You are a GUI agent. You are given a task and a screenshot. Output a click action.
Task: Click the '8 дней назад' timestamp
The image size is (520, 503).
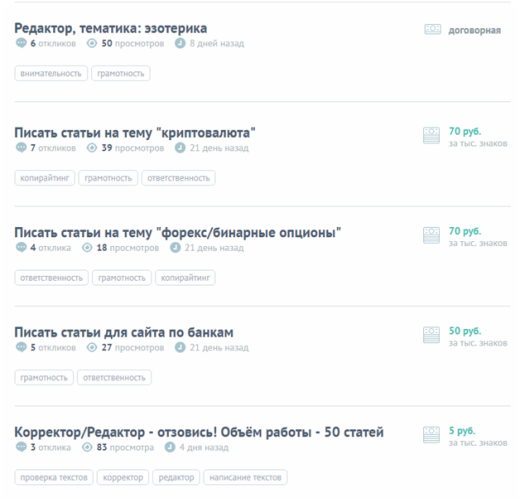[x=217, y=43]
